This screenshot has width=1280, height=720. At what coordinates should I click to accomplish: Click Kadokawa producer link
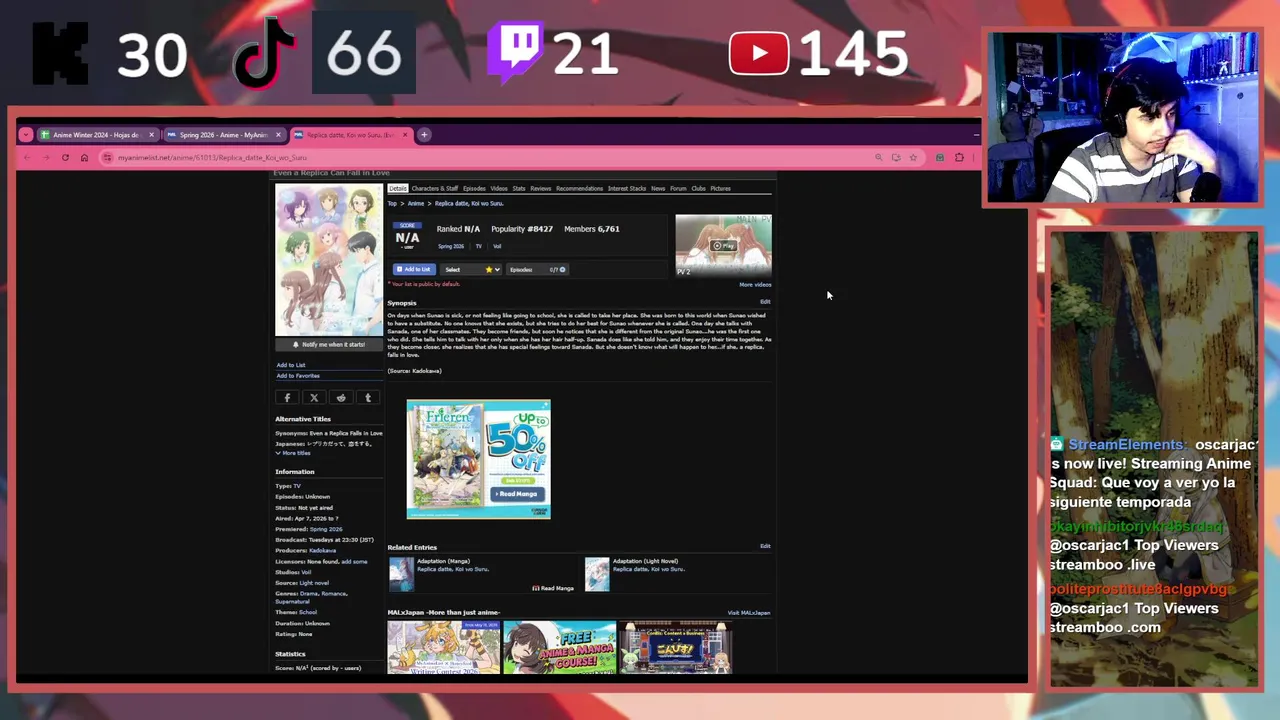pos(322,550)
